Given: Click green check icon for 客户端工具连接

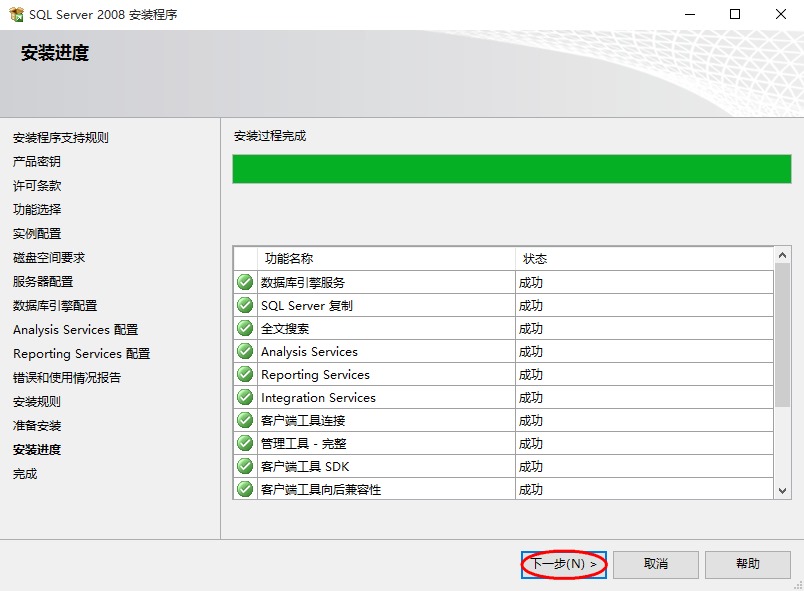Looking at the screenshot, I should 245,420.
